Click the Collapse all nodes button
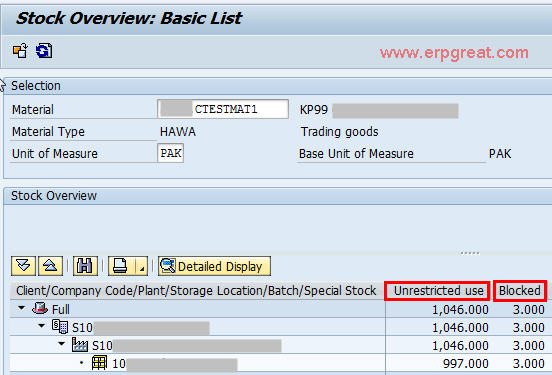The height and width of the screenshot is (375, 552). tap(50, 266)
